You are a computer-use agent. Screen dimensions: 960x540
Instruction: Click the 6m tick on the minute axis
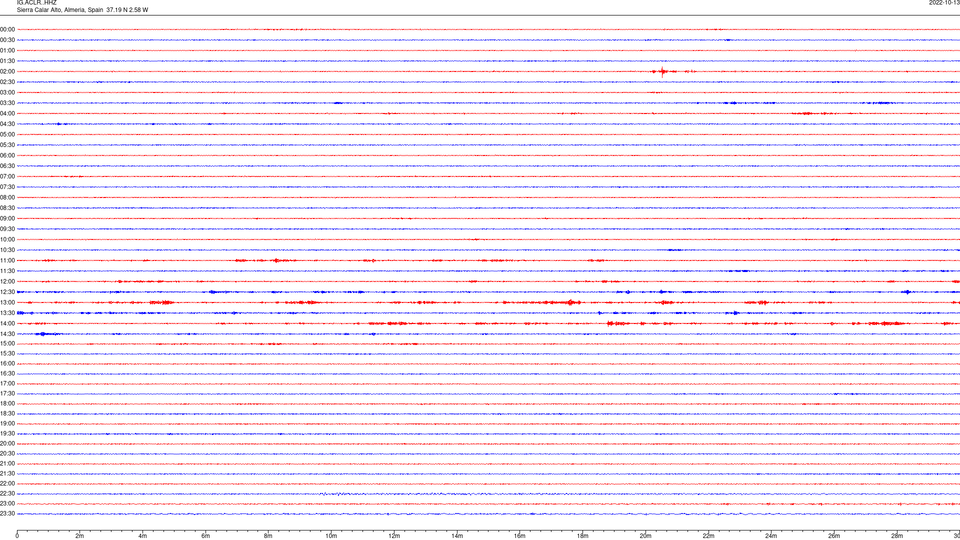click(x=206, y=536)
